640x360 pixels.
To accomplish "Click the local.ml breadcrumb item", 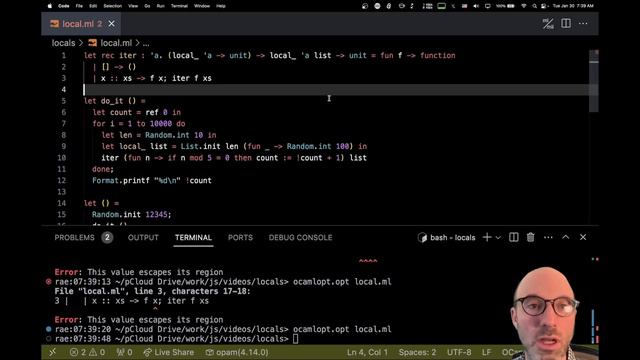I will (x=110, y=43).
